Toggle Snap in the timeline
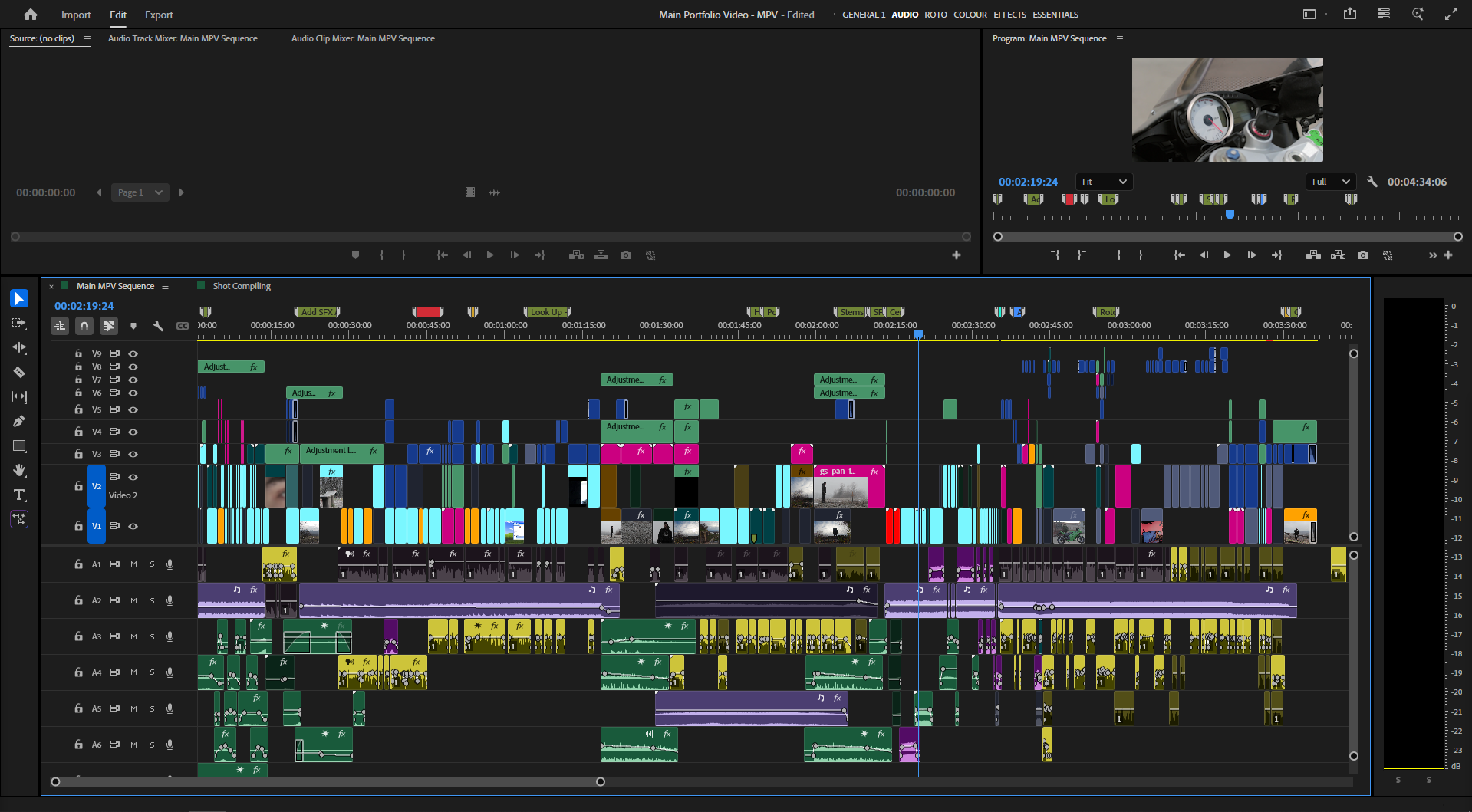Viewport: 1472px width, 812px height. (x=84, y=326)
